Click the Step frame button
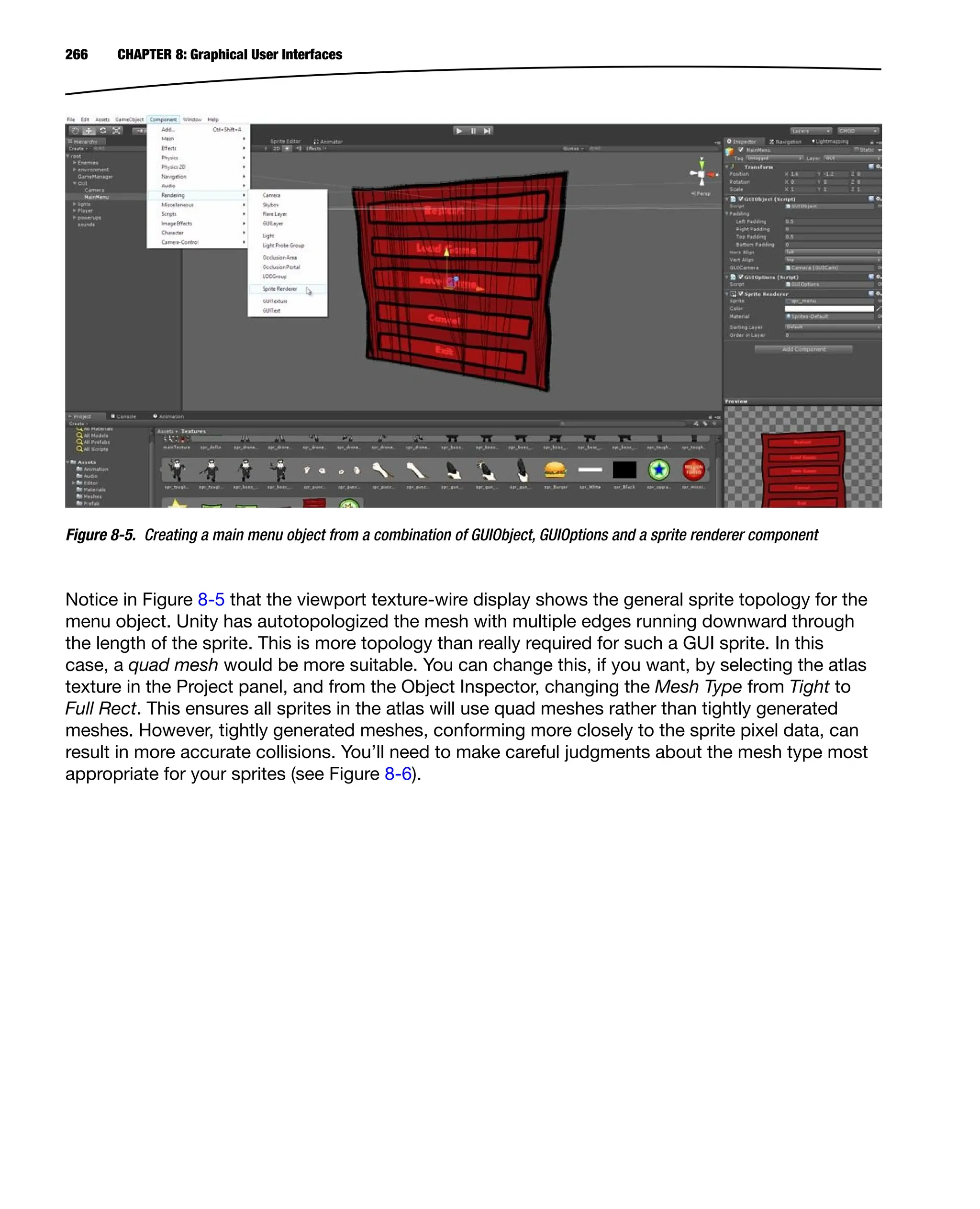This screenshot has height=1209, width=980. (487, 131)
